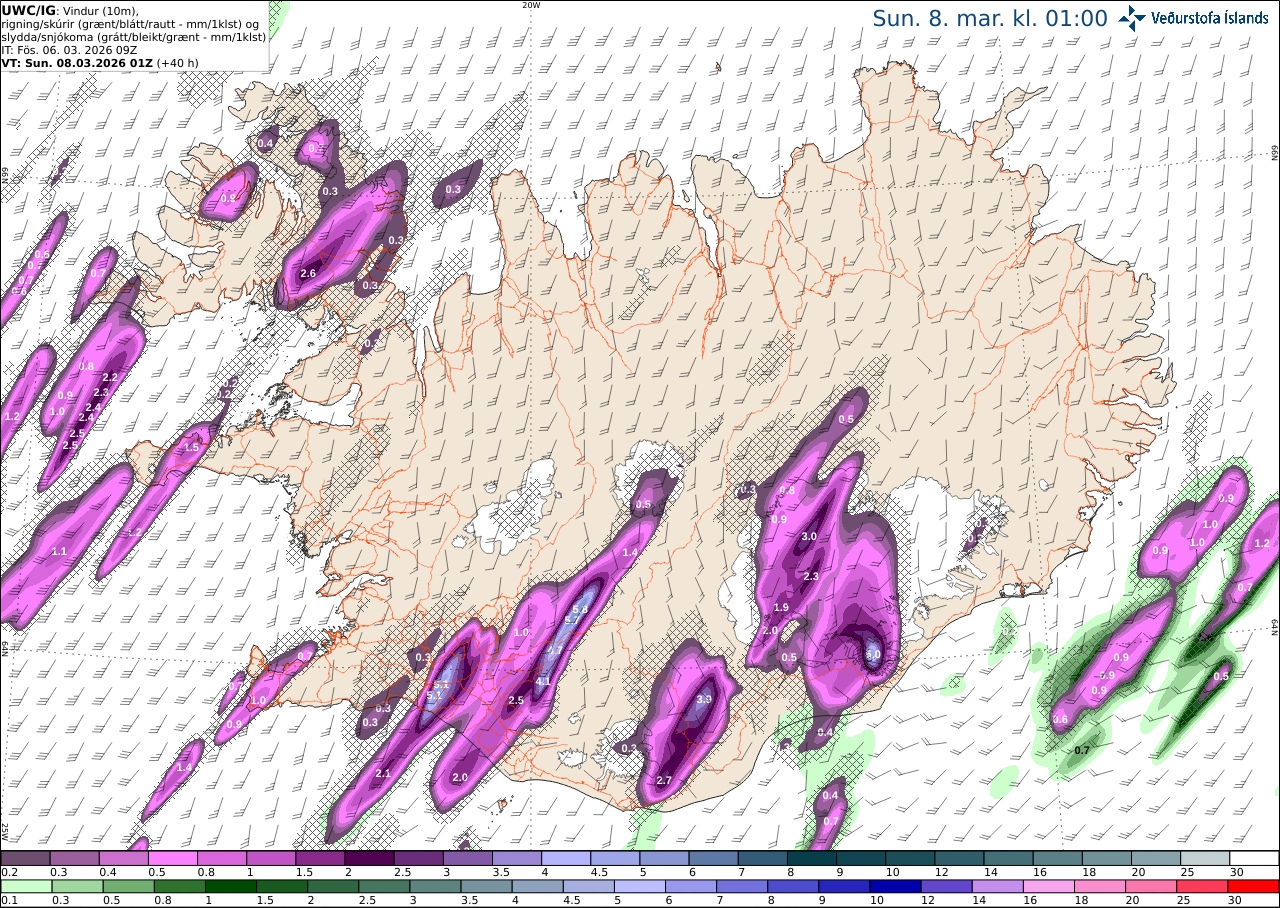Click the 'Veðurstofa Íslands' name text
The width and height of the screenshot is (1280, 908).
tap(1210, 18)
